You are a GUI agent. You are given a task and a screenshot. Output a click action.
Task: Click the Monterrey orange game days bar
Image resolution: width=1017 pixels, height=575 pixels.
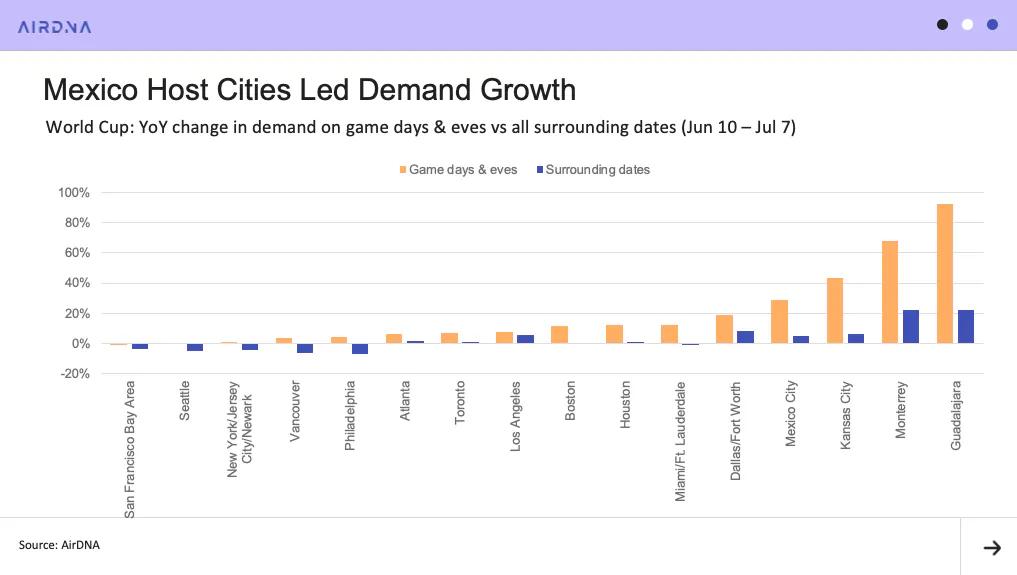click(x=890, y=292)
